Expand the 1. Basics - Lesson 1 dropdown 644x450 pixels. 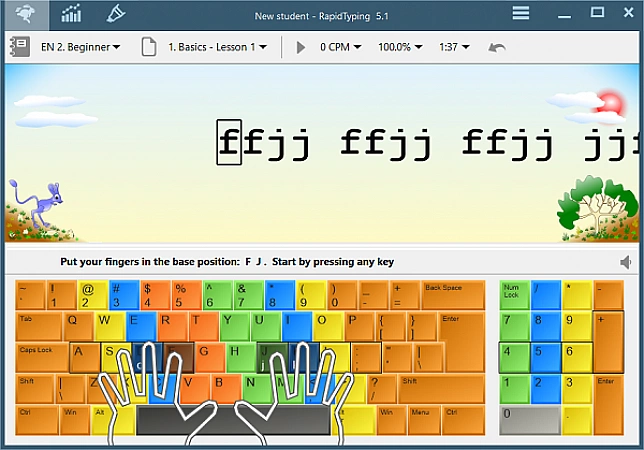coord(217,47)
